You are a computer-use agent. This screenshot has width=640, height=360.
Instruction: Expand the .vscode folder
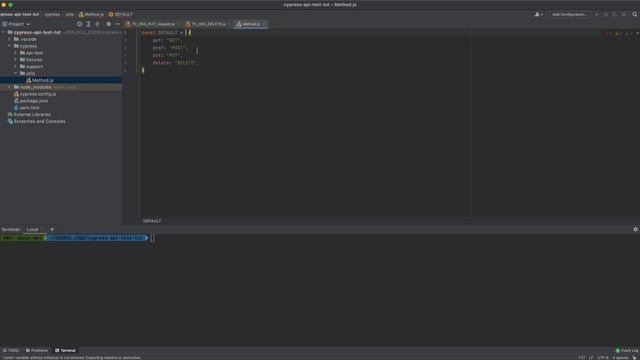[x=9, y=39]
